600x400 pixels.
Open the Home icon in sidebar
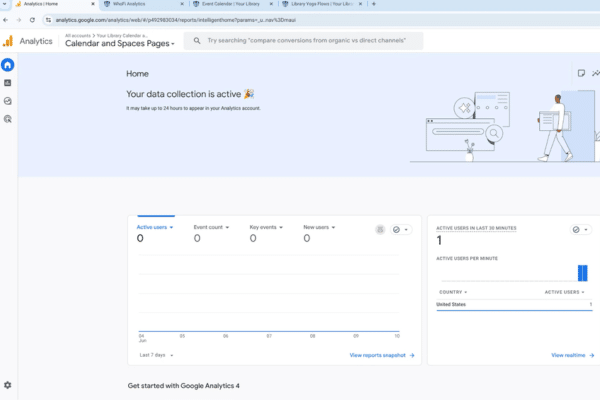(8, 65)
